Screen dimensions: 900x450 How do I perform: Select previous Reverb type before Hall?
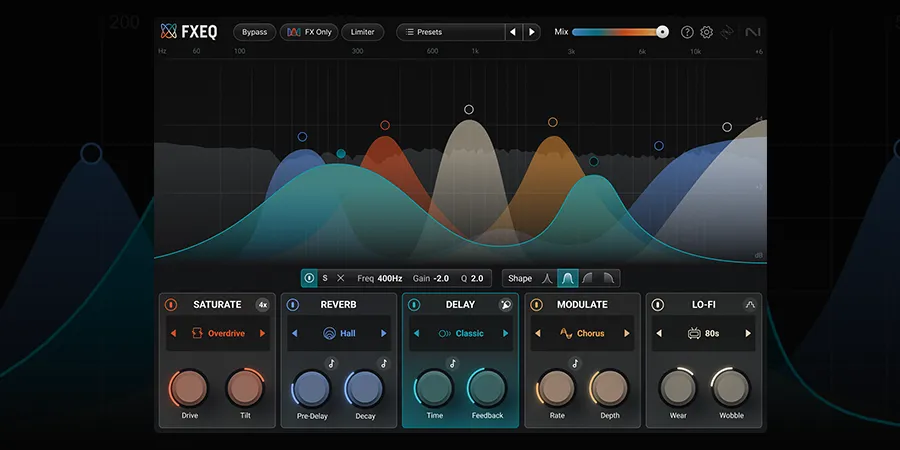click(x=294, y=333)
